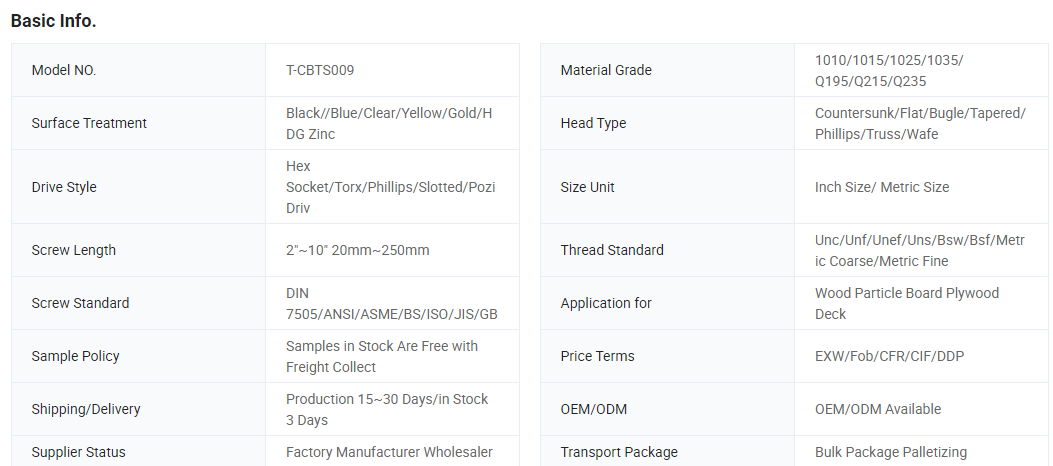
Task: Click the Price Terms value EXW/Fob/CFR/CIF/DDP
Action: [889, 356]
